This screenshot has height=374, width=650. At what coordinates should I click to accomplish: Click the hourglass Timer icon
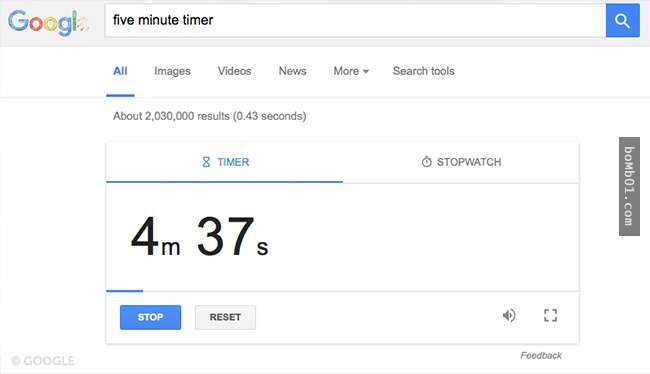coord(206,162)
